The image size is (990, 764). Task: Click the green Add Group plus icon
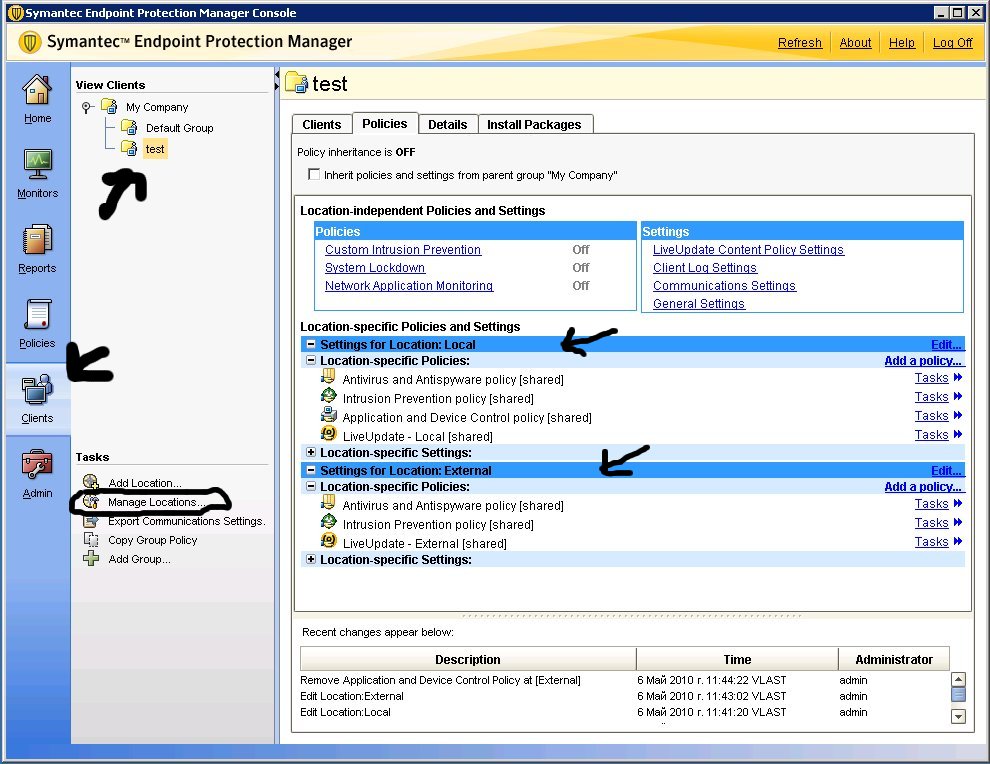91,559
